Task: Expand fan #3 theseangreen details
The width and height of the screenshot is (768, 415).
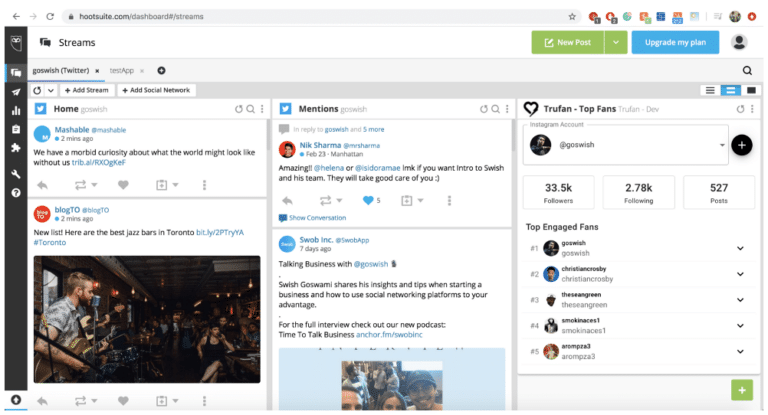Action: pos(740,300)
